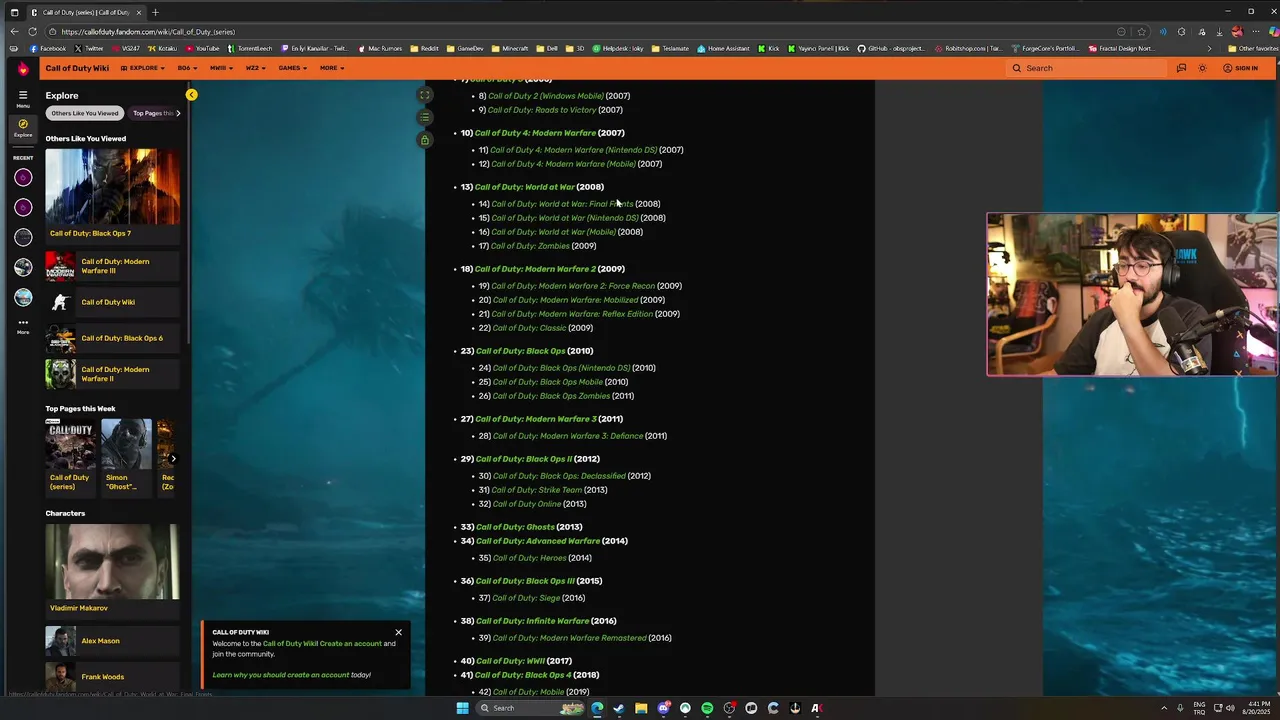
Task: Open Vladimir Makarov character thumbnail
Action: coord(112,562)
